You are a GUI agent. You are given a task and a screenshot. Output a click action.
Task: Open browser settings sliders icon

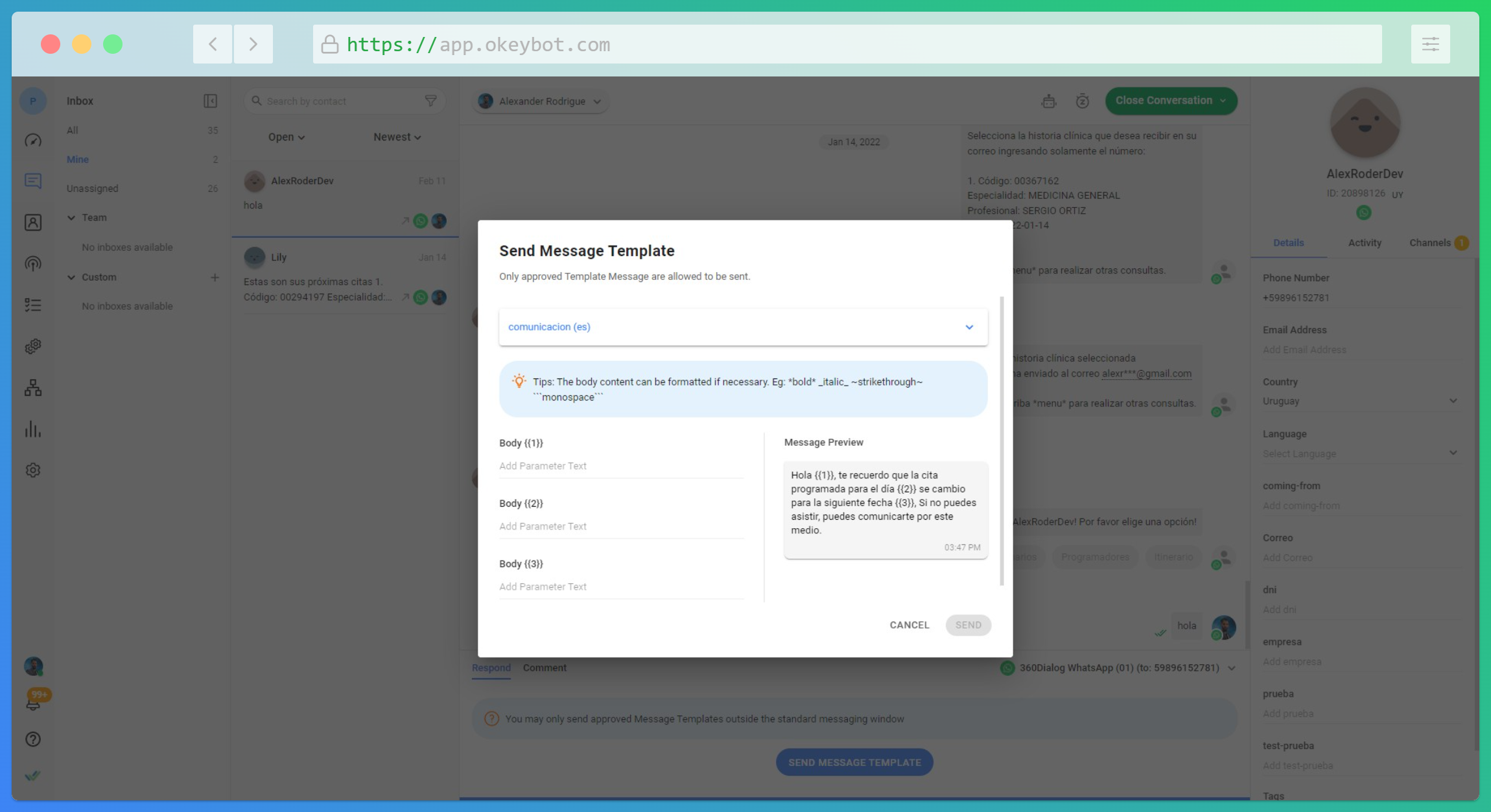click(x=1431, y=44)
